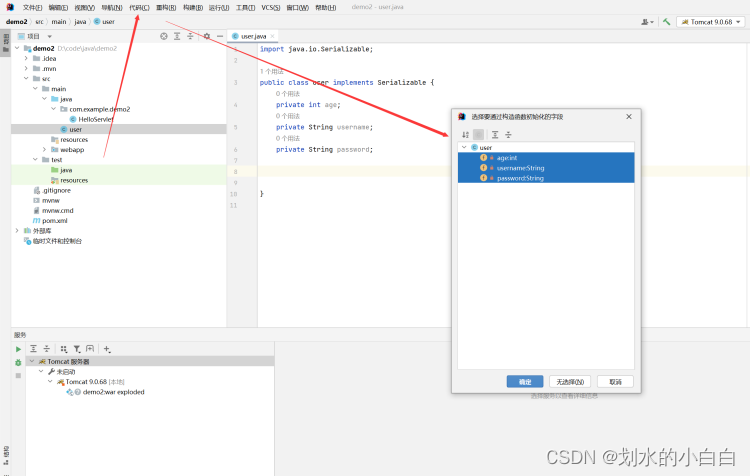
Task: Collapse the Tomcat 服务器 node
Action: click(x=32, y=361)
